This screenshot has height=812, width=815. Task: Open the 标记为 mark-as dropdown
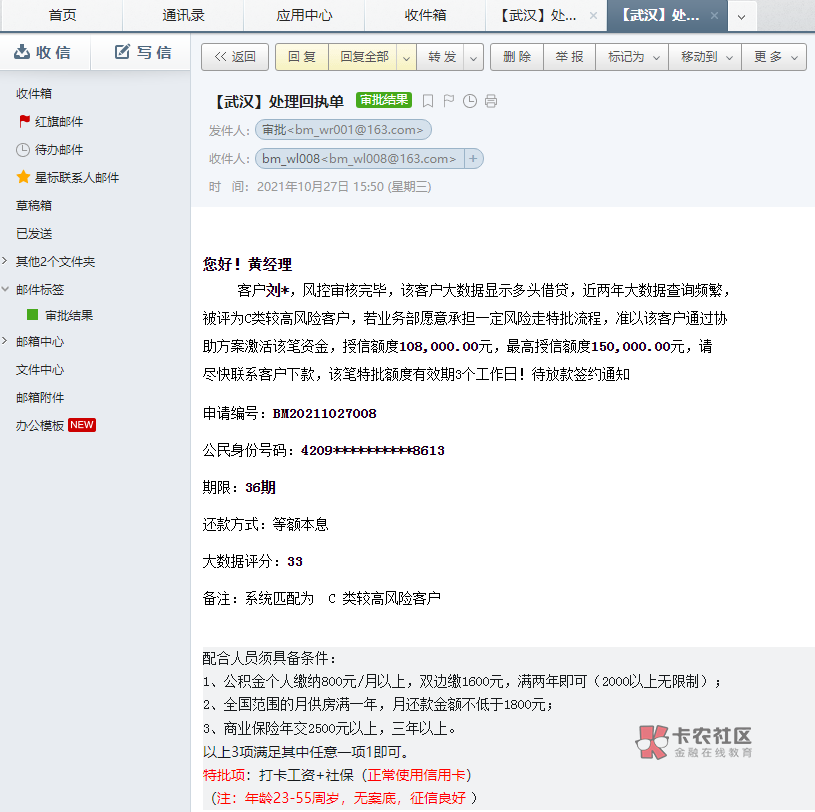coord(632,57)
